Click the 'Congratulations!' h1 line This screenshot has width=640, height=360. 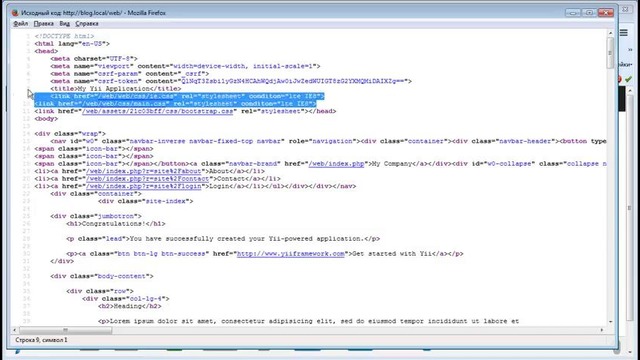116,224
